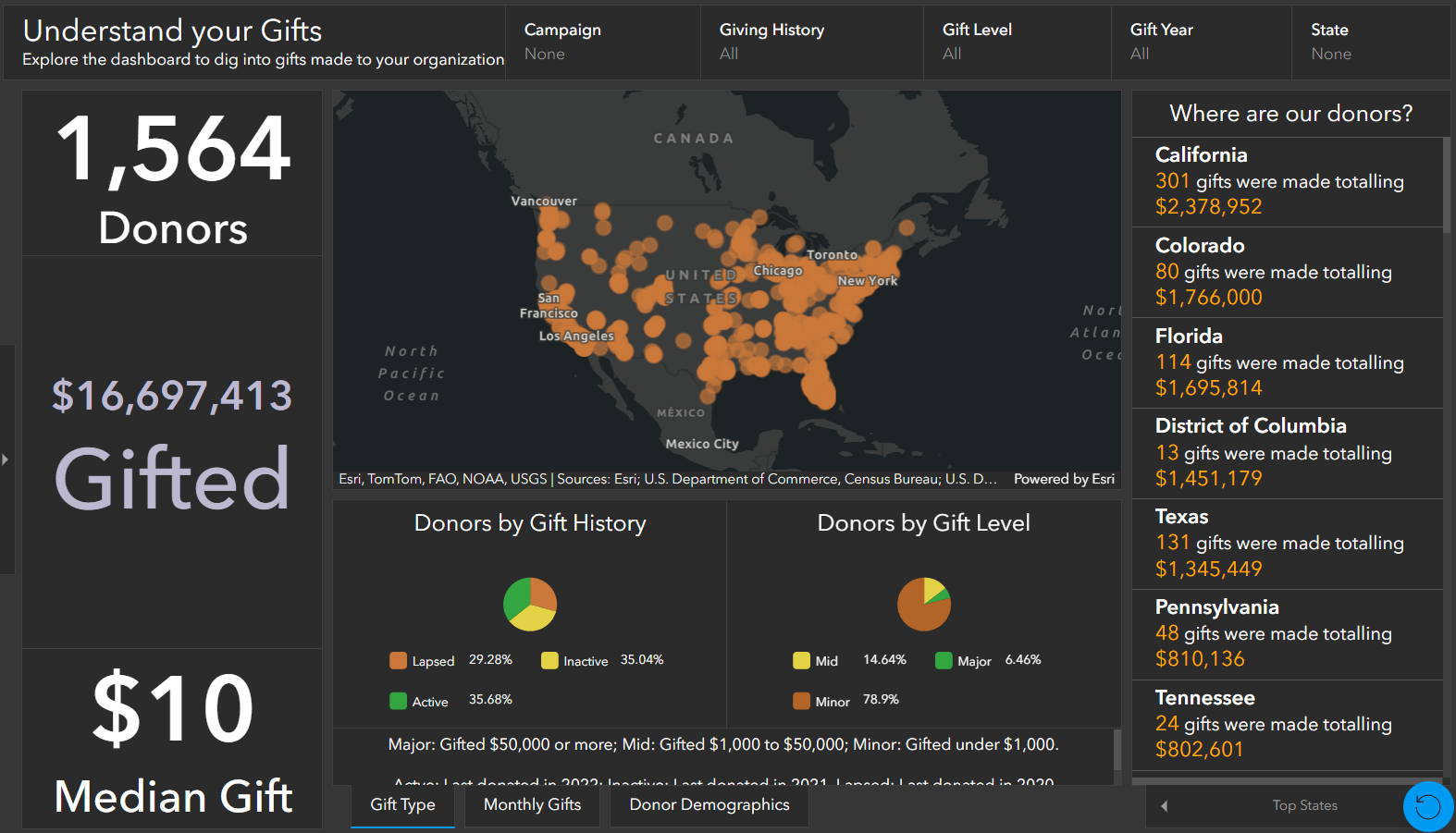1456x833 pixels.
Task: Click the blue reset/refresh circle button
Action: click(x=1427, y=806)
